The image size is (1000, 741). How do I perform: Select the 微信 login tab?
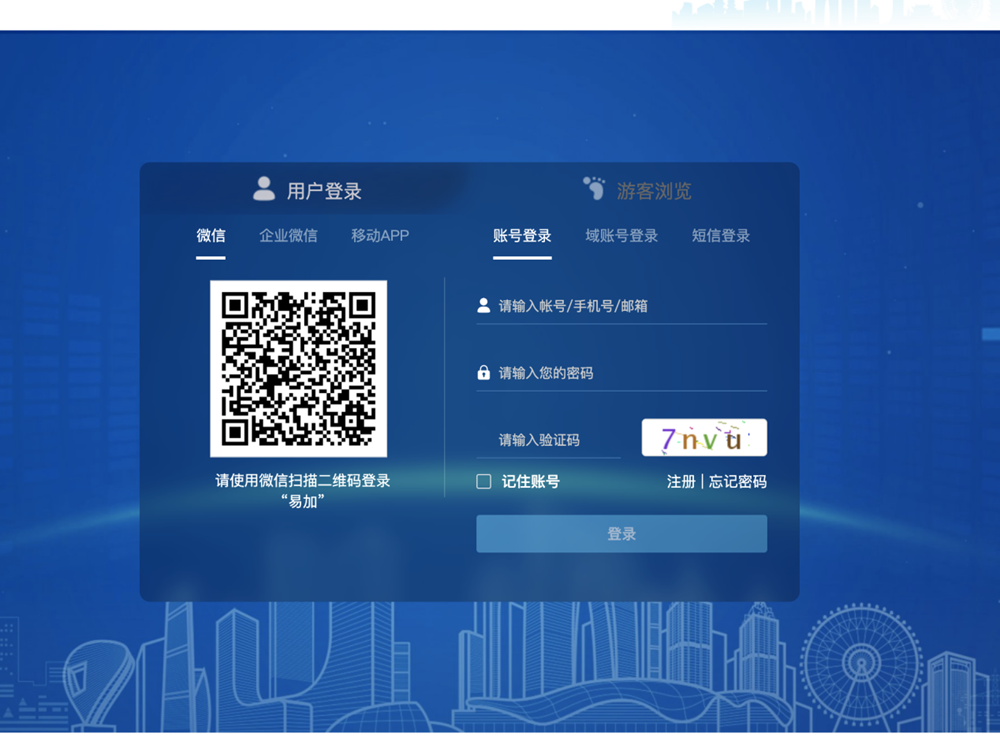click(211, 236)
